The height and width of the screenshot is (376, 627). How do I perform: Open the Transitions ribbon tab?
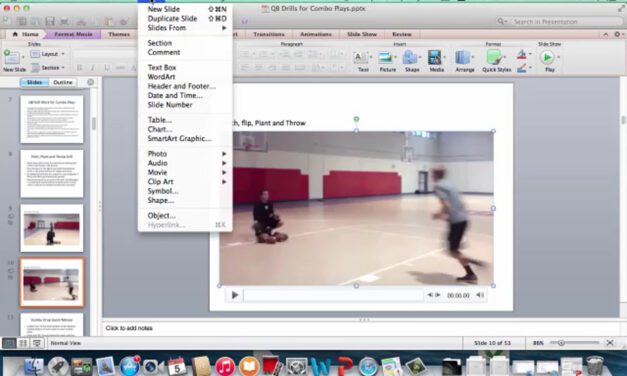[x=269, y=34]
